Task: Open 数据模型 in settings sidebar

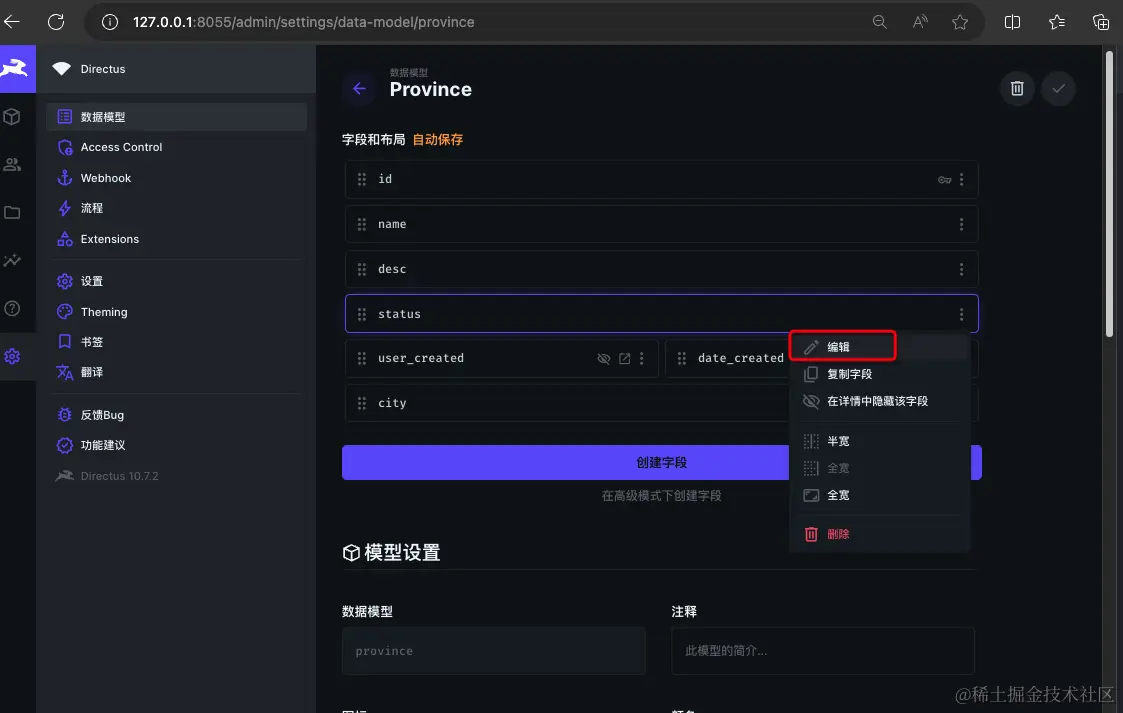Action: [177, 117]
